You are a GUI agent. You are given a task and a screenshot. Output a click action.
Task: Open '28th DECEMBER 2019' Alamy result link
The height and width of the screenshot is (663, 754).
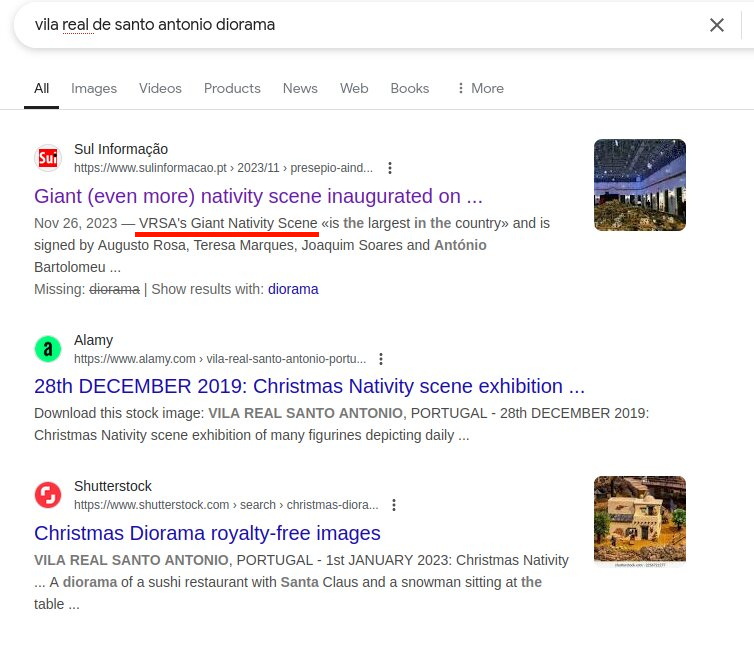309,386
